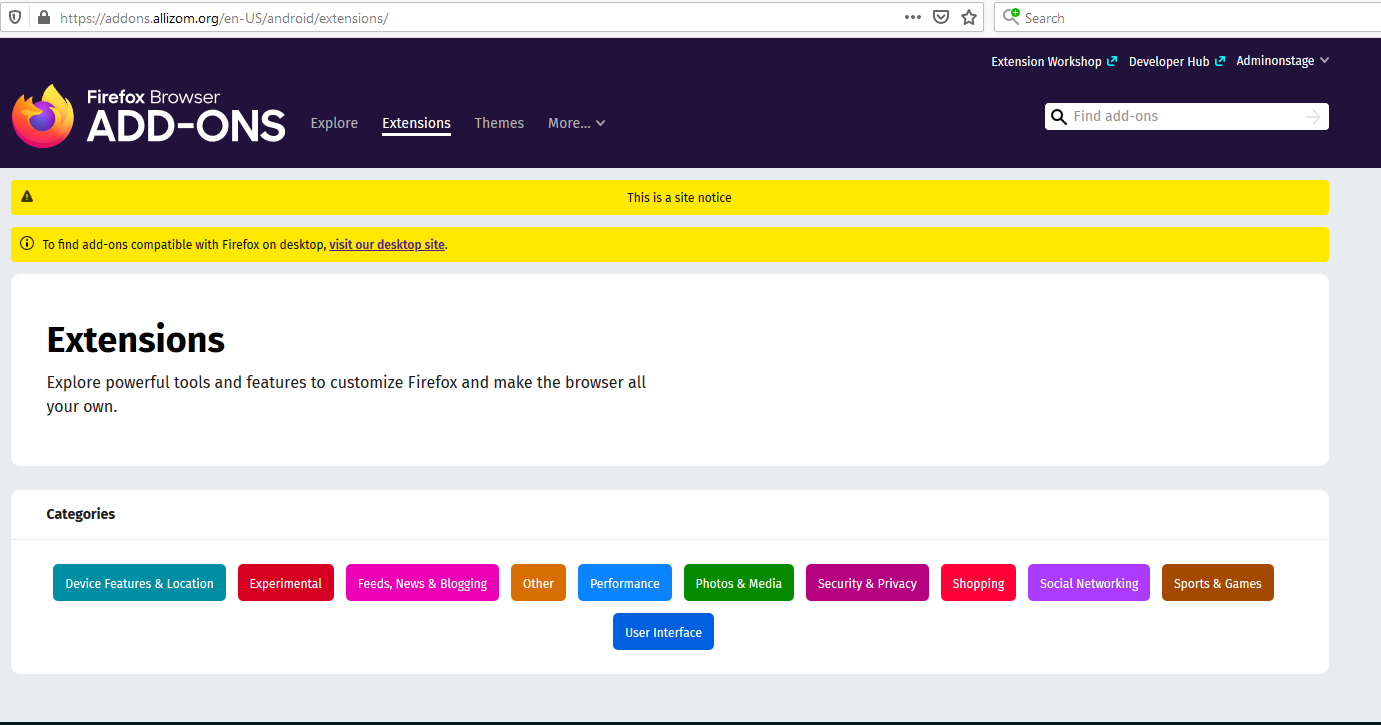Open Security & Privacy category
Viewport: 1381px width, 725px height.
pyautogui.click(x=867, y=583)
